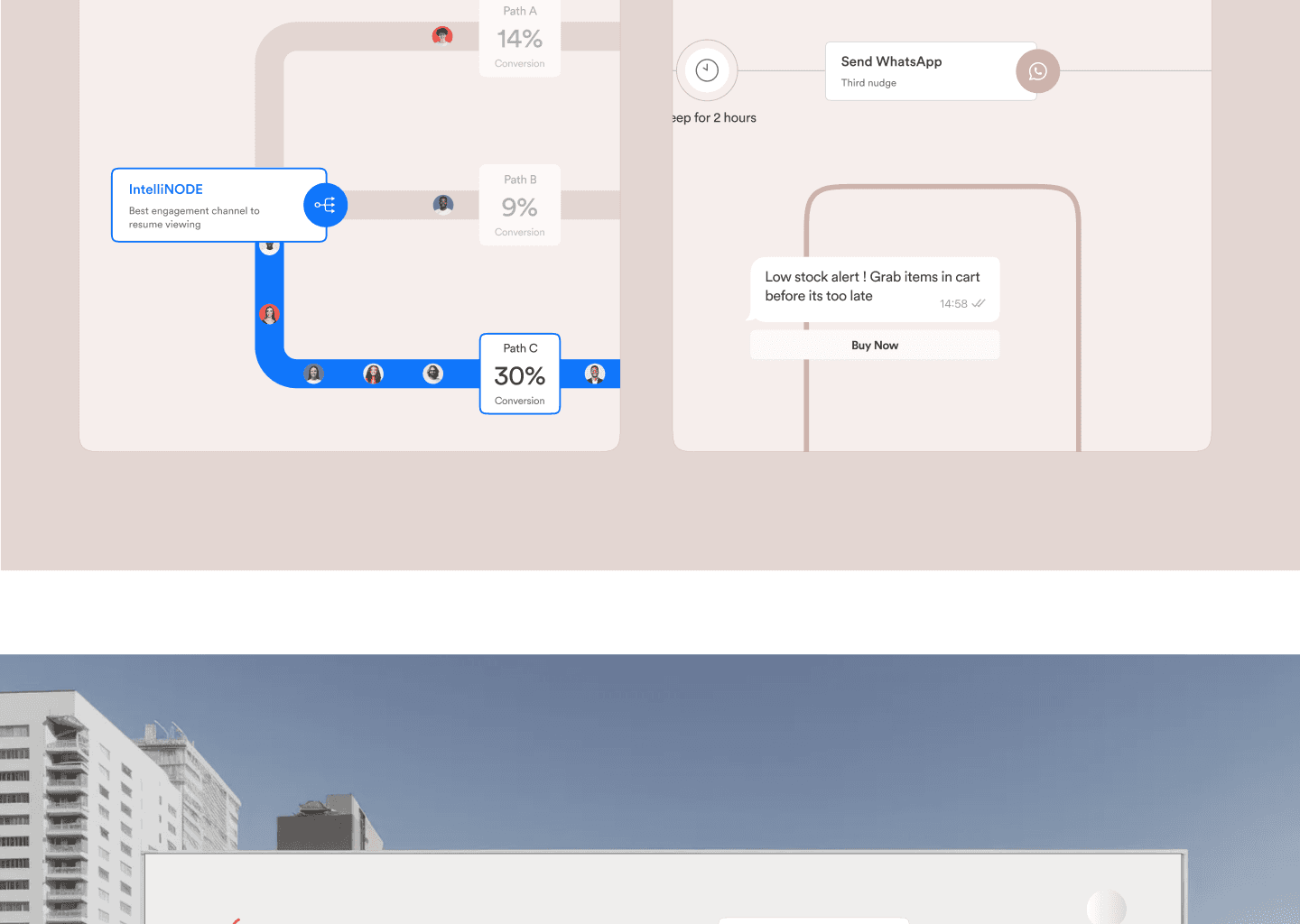Screen dimensions: 1300x924
Task: Click the WhatsApp logo icon
Action: click(1037, 71)
